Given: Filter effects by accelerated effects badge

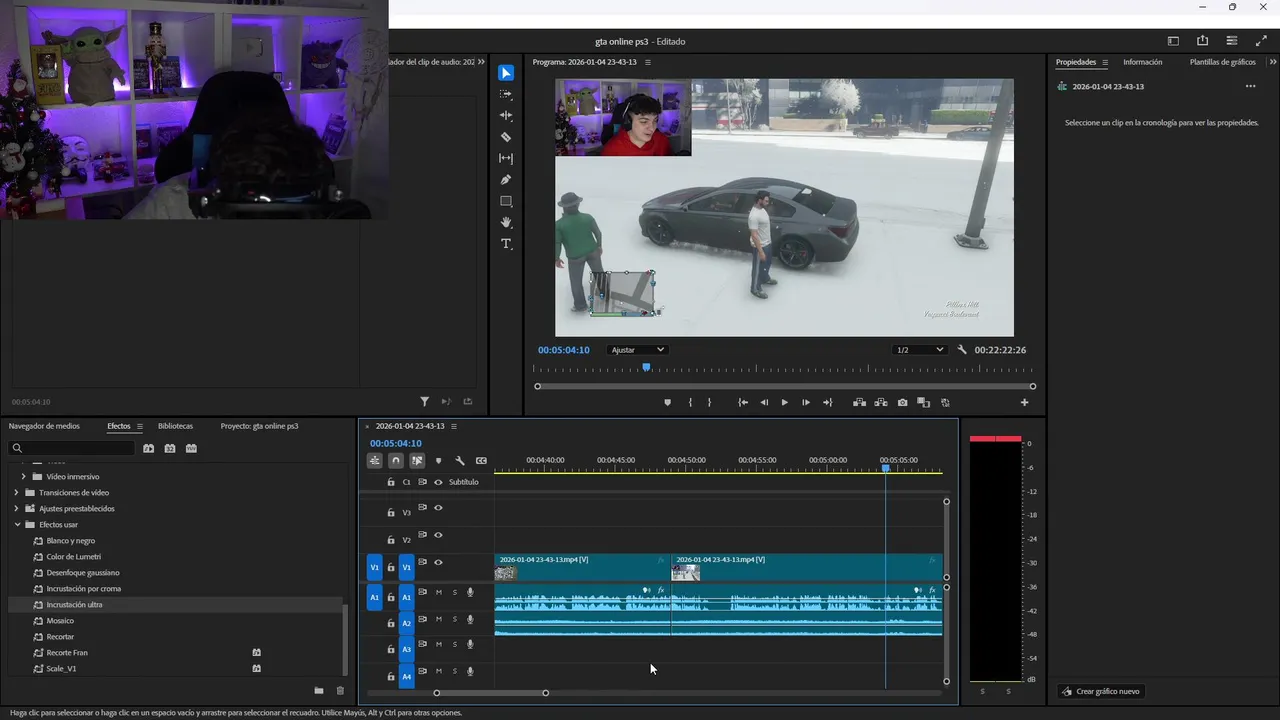Looking at the screenshot, I should point(149,449).
